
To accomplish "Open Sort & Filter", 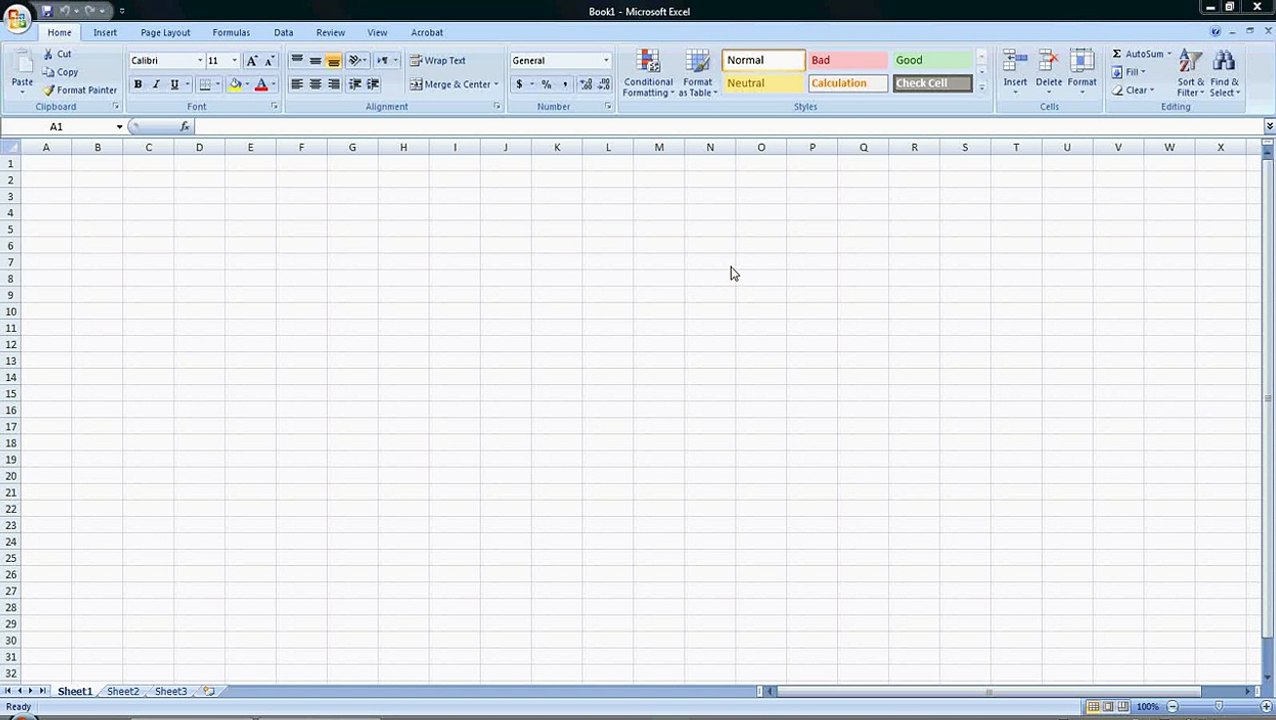I will coord(1190,73).
